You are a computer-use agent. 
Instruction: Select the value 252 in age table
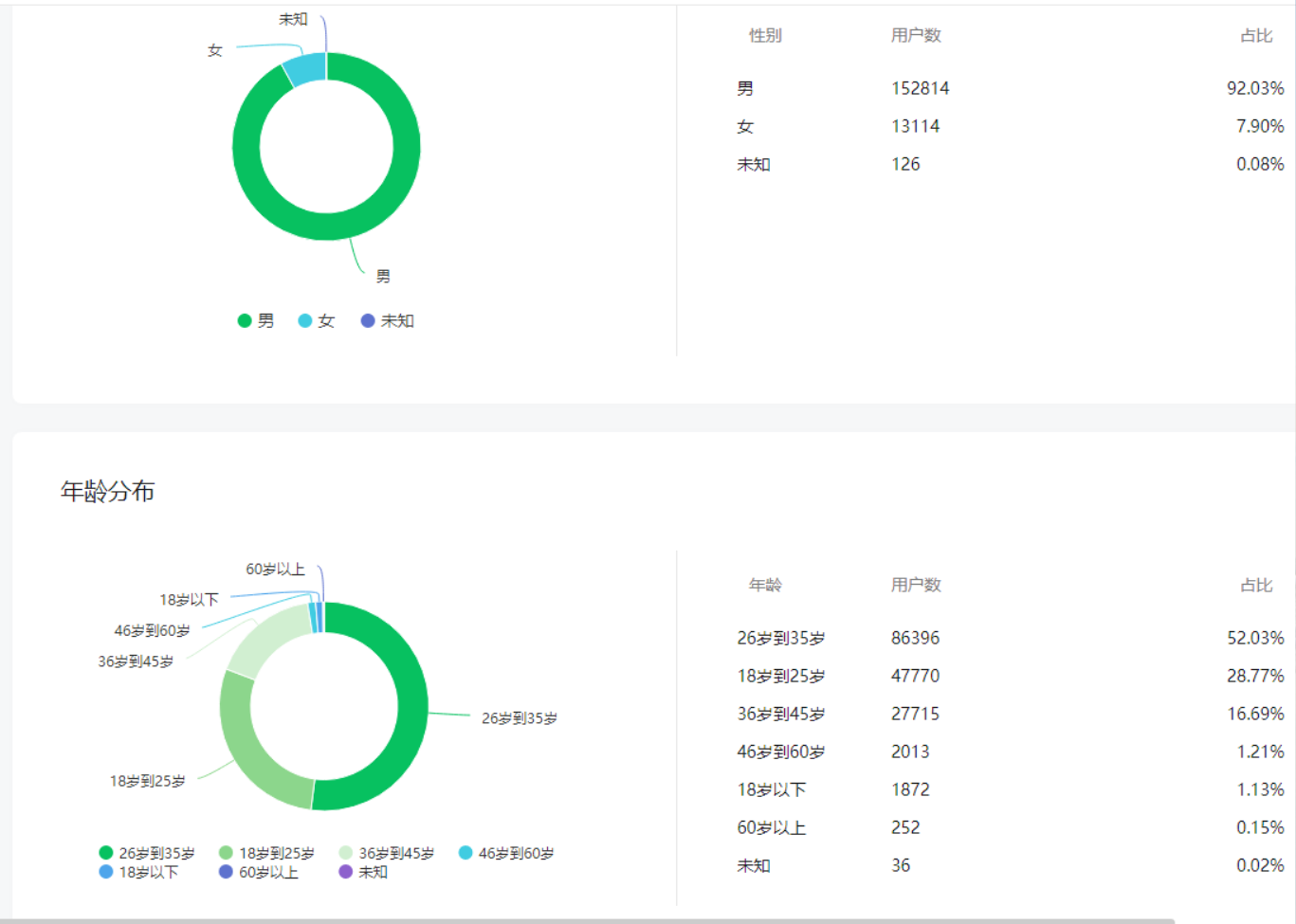pyautogui.click(x=905, y=827)
